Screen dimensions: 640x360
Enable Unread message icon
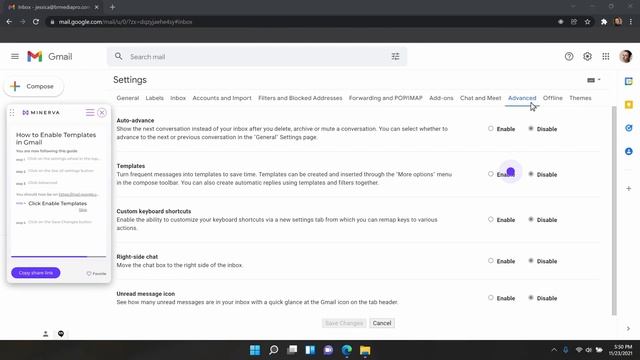491,298
